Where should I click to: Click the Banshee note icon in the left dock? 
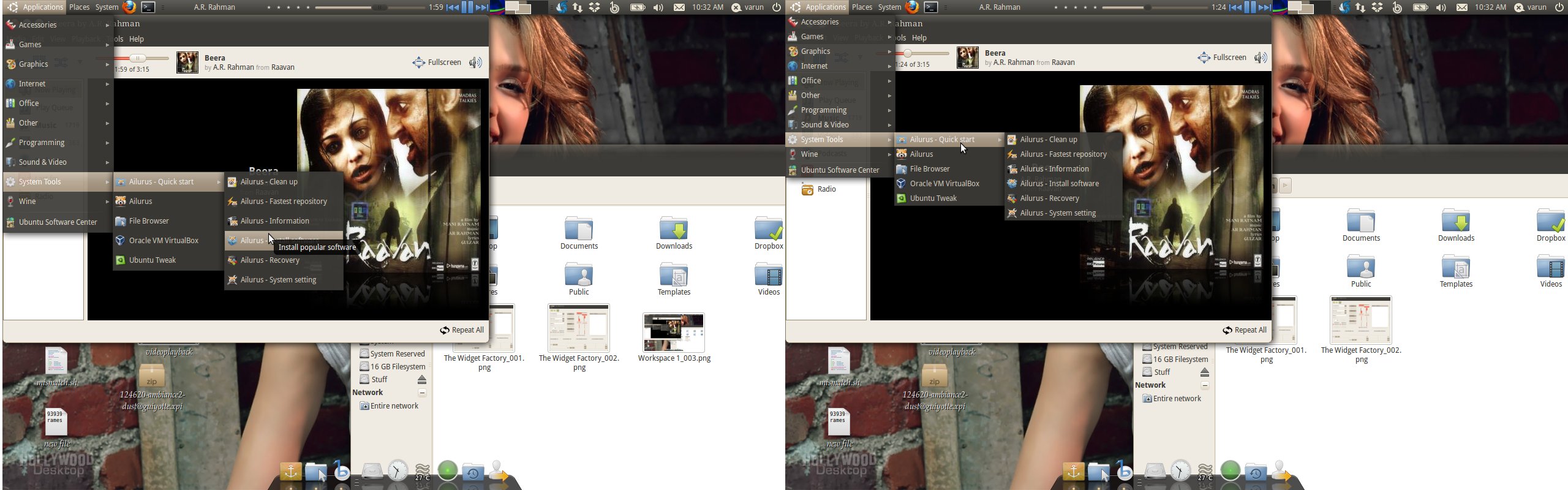pyautogui.click(x=341, y=470)
